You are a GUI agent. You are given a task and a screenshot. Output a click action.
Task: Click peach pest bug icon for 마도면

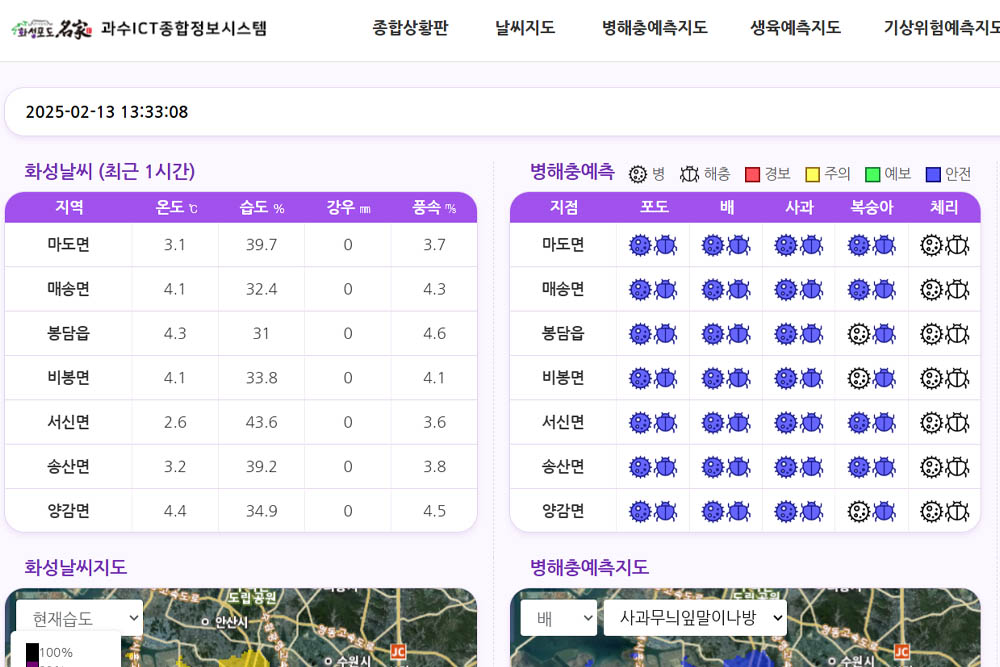click(x=884, y=245)
